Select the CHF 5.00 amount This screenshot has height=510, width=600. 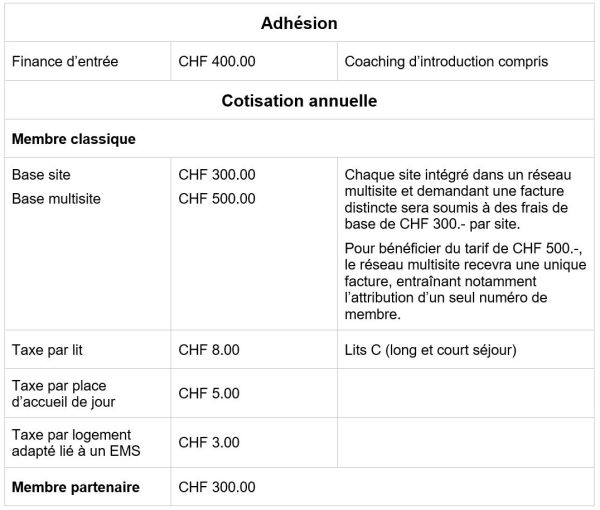[208, 394]
